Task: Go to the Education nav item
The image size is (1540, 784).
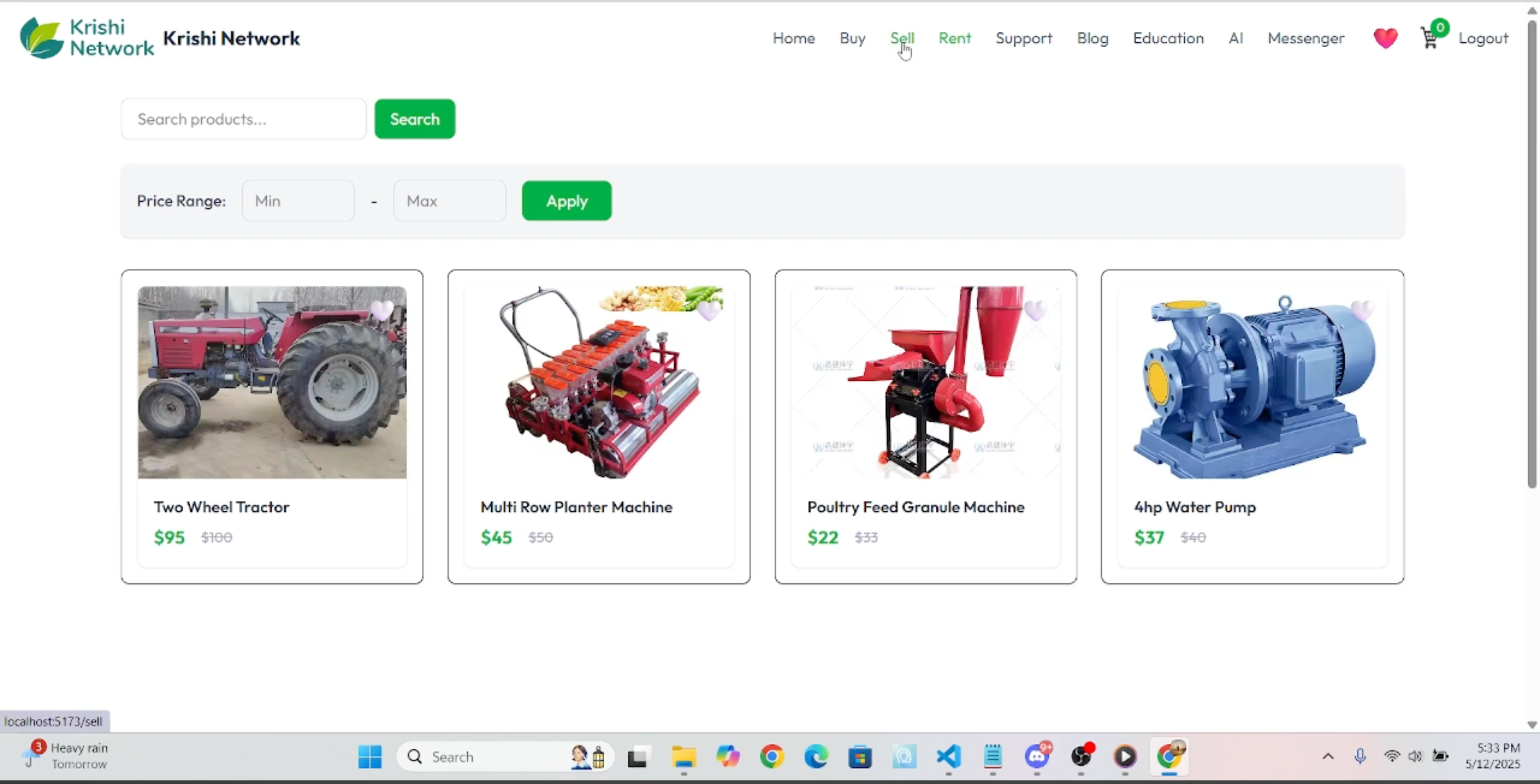Action: 1168,38
